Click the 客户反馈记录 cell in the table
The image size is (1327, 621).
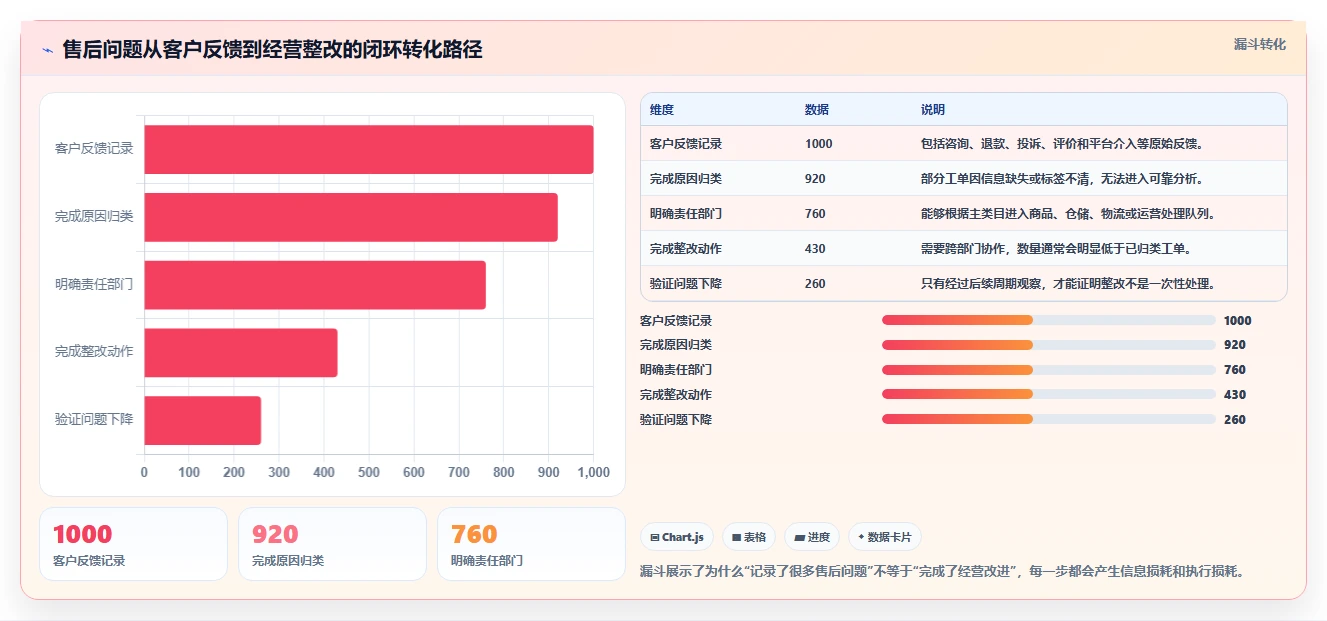686,144
